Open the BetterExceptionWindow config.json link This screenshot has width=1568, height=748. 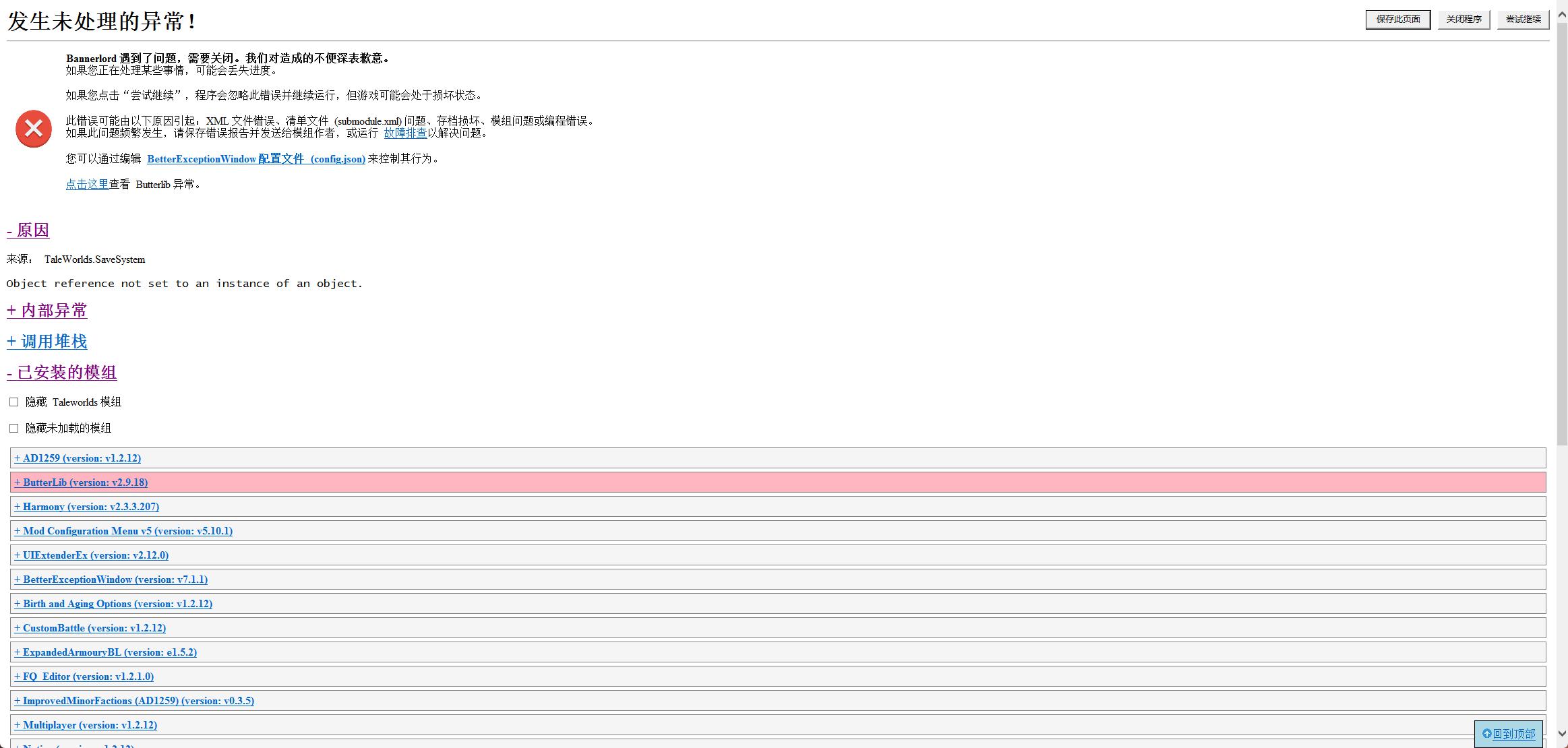256,159
